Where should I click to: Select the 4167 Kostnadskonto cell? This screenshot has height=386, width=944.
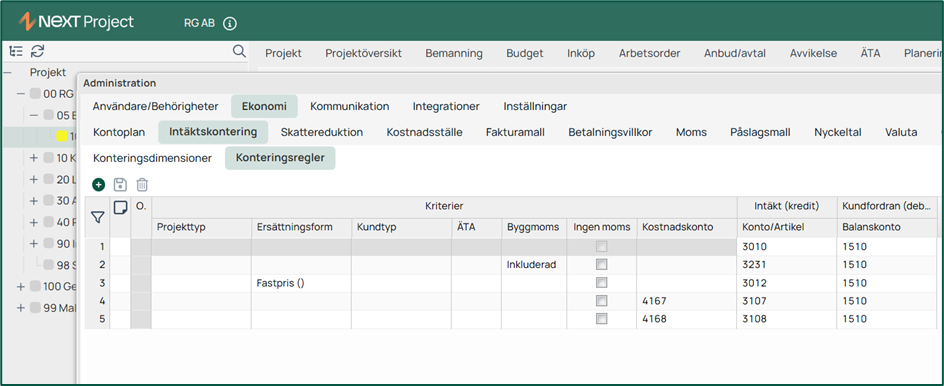pyautogui.click(x=686, y=300)
